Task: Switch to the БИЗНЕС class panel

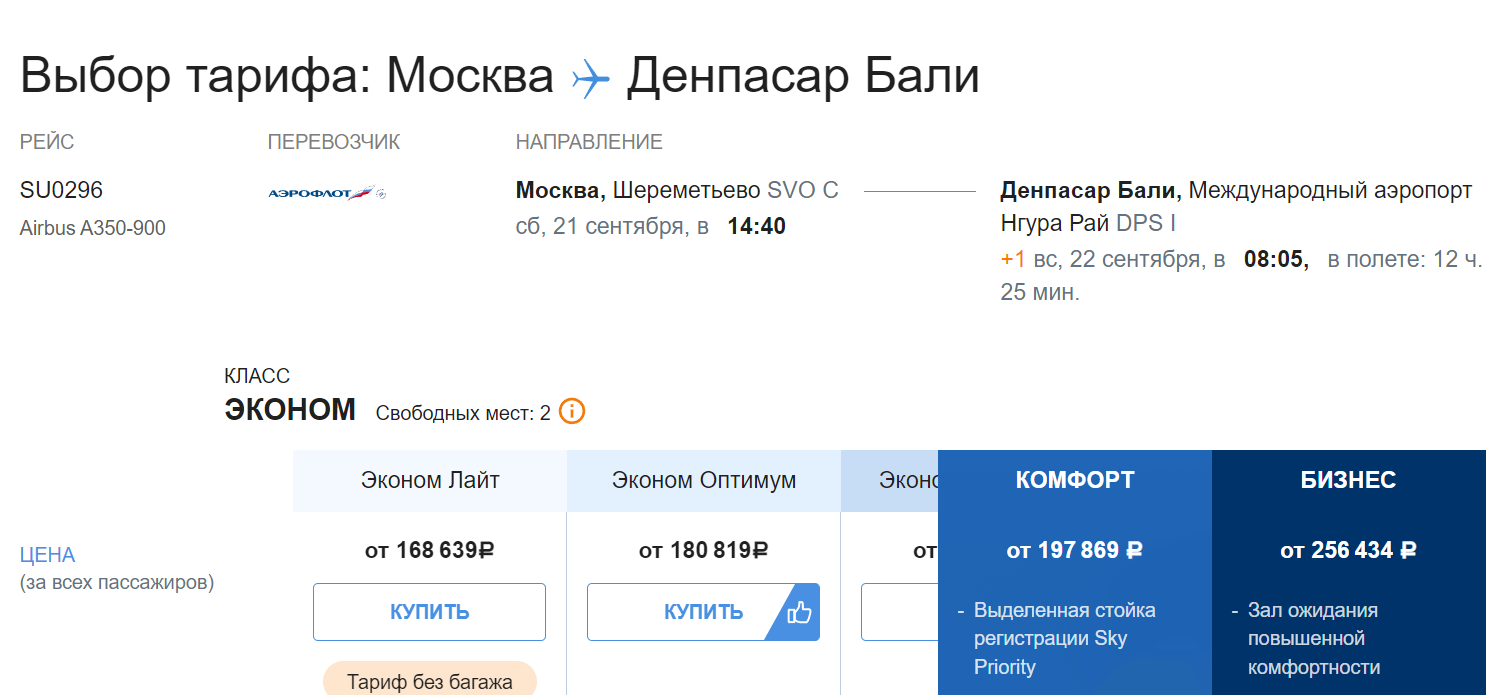Action: (x=1348, y=481)
